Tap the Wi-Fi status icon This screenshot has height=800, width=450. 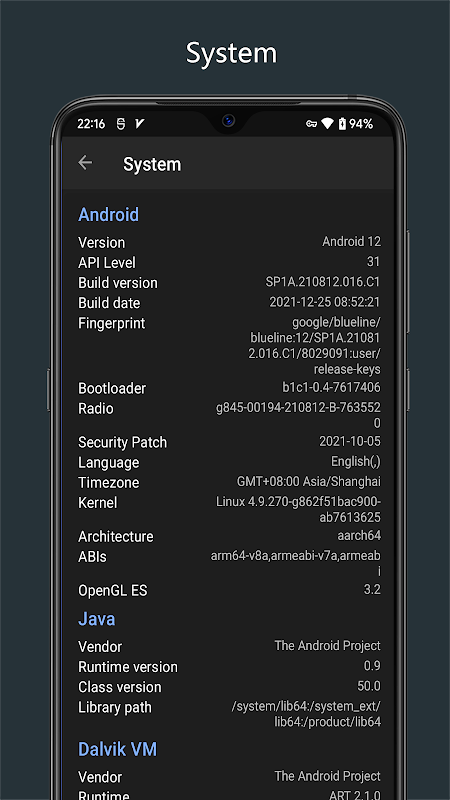pyautogui.click(x=327, y=123)
